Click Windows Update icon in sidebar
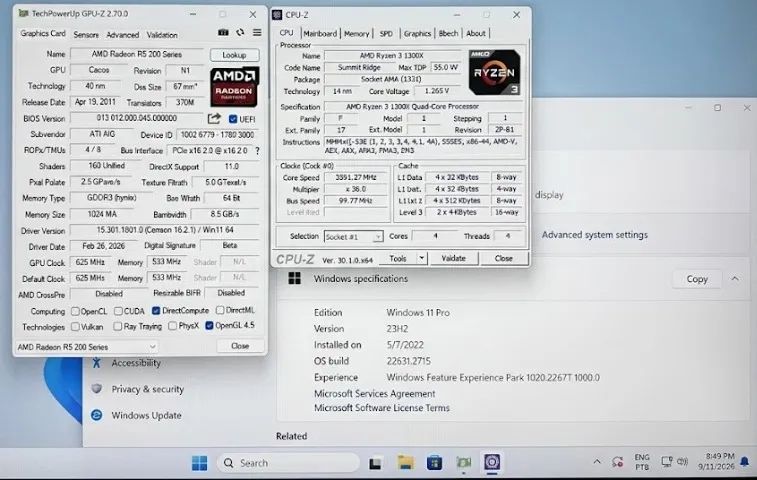This screenshot has height=480, width=757. pos(97,415)
